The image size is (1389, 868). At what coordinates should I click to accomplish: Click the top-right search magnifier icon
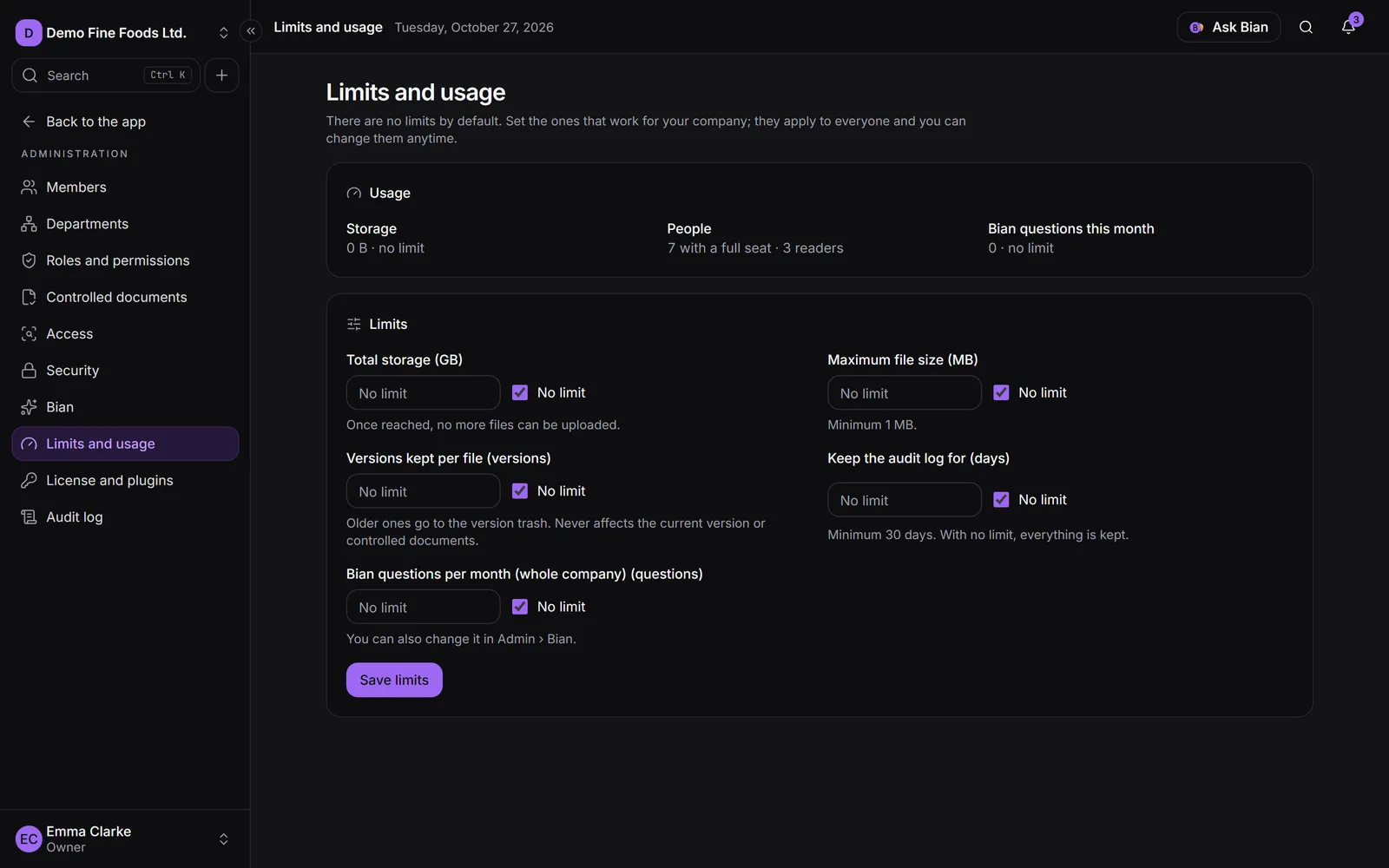pyautogui.click(x=1306, y=27)
